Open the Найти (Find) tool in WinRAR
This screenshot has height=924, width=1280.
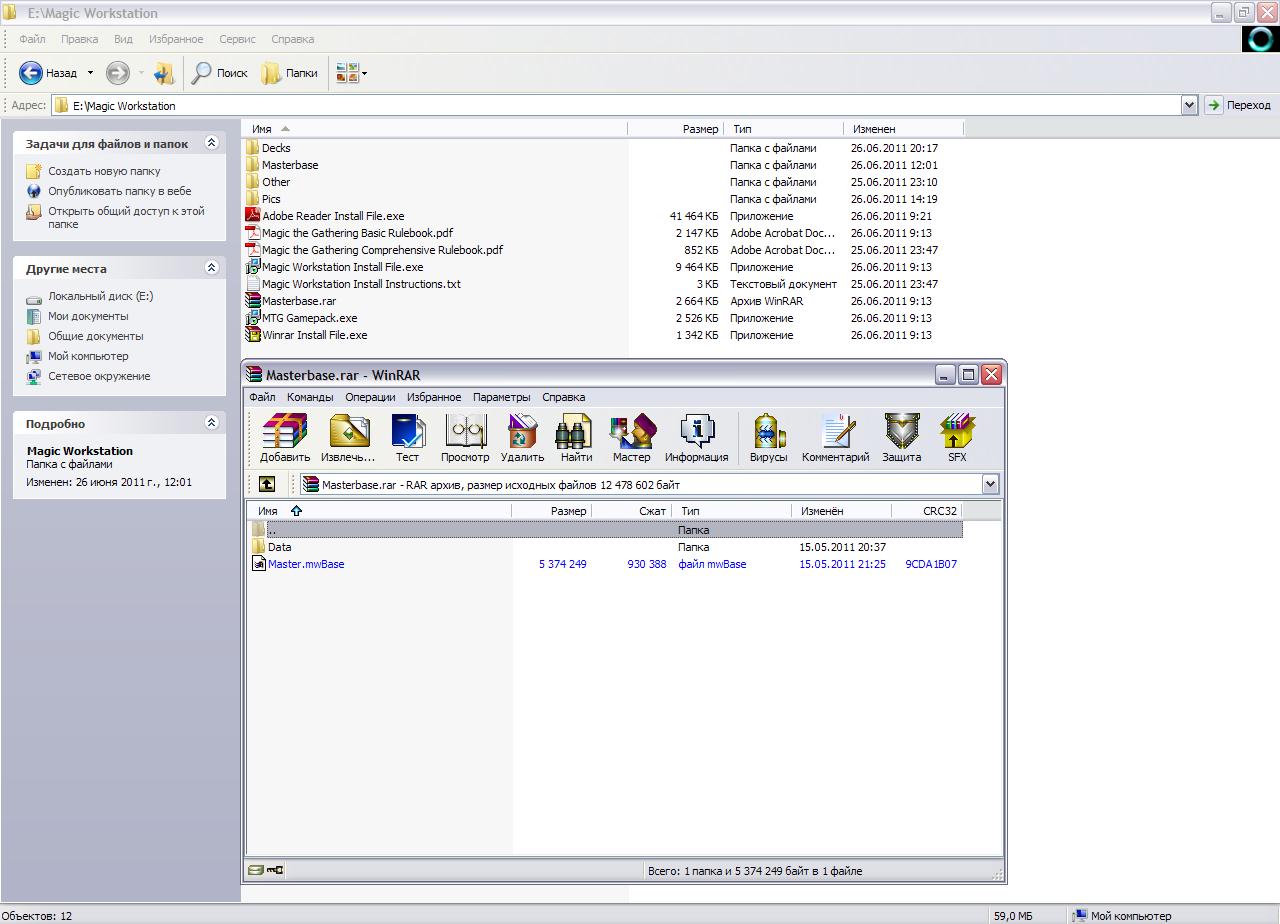point(576,439)
